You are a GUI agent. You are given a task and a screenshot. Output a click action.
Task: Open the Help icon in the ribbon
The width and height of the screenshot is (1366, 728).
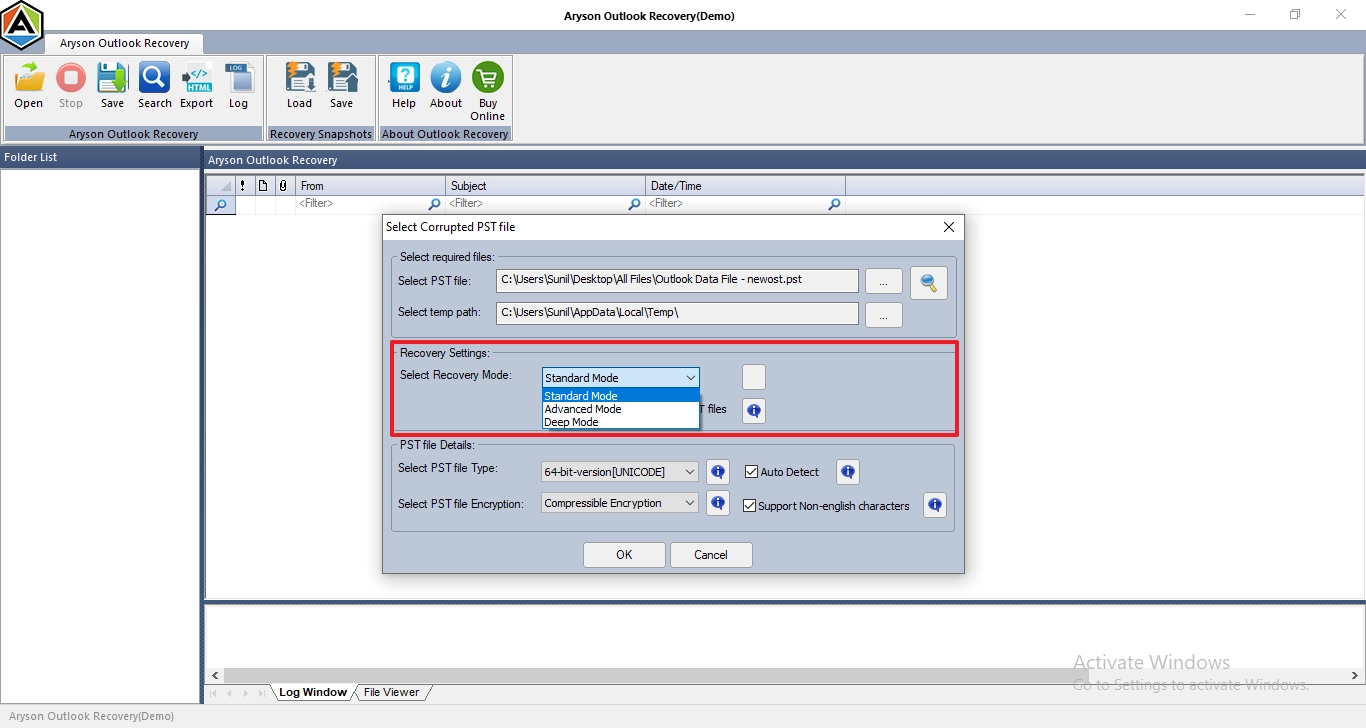(x=404, y=78)
